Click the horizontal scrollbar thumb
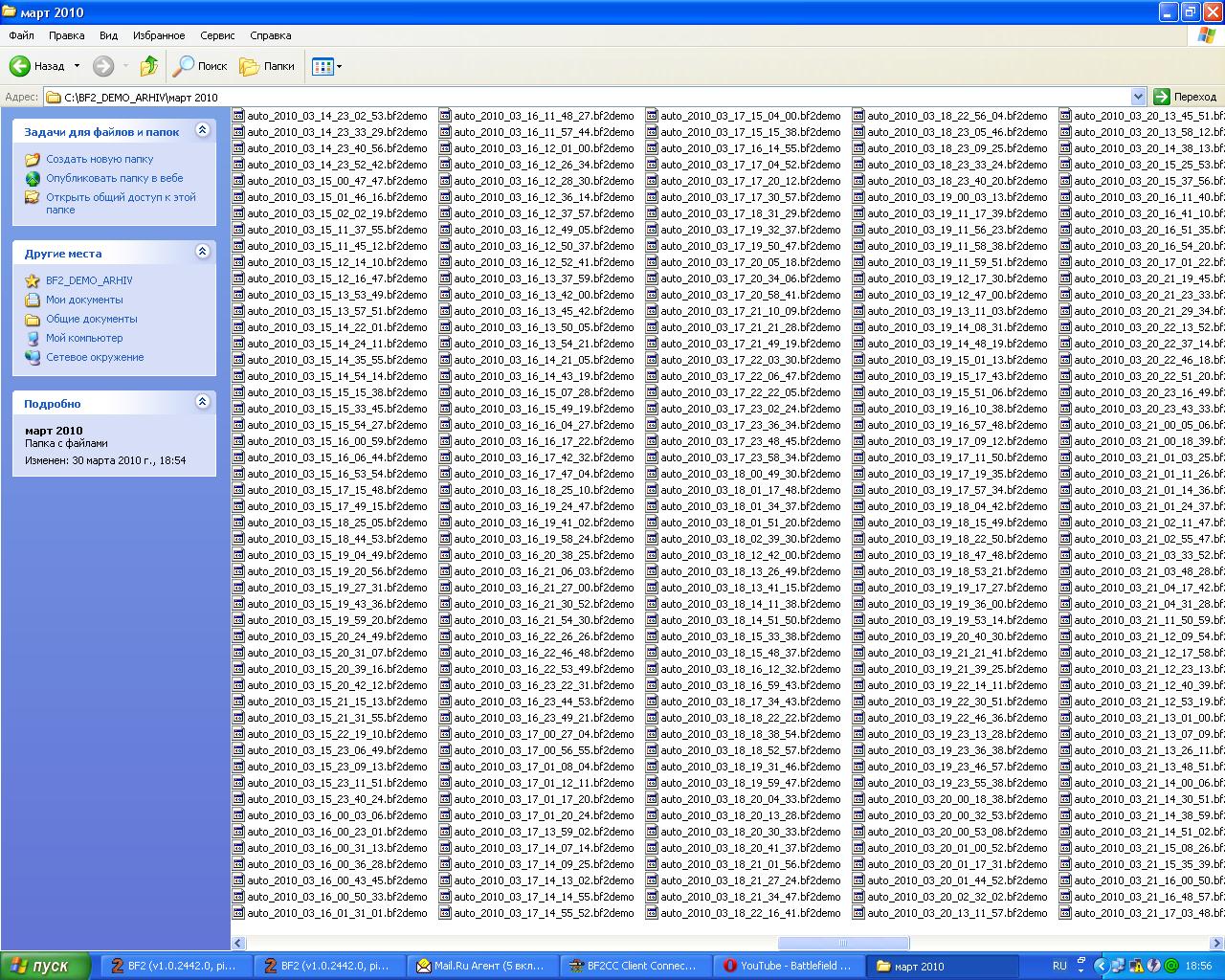This screenshot has width=1225, height=980. (843, 943)
